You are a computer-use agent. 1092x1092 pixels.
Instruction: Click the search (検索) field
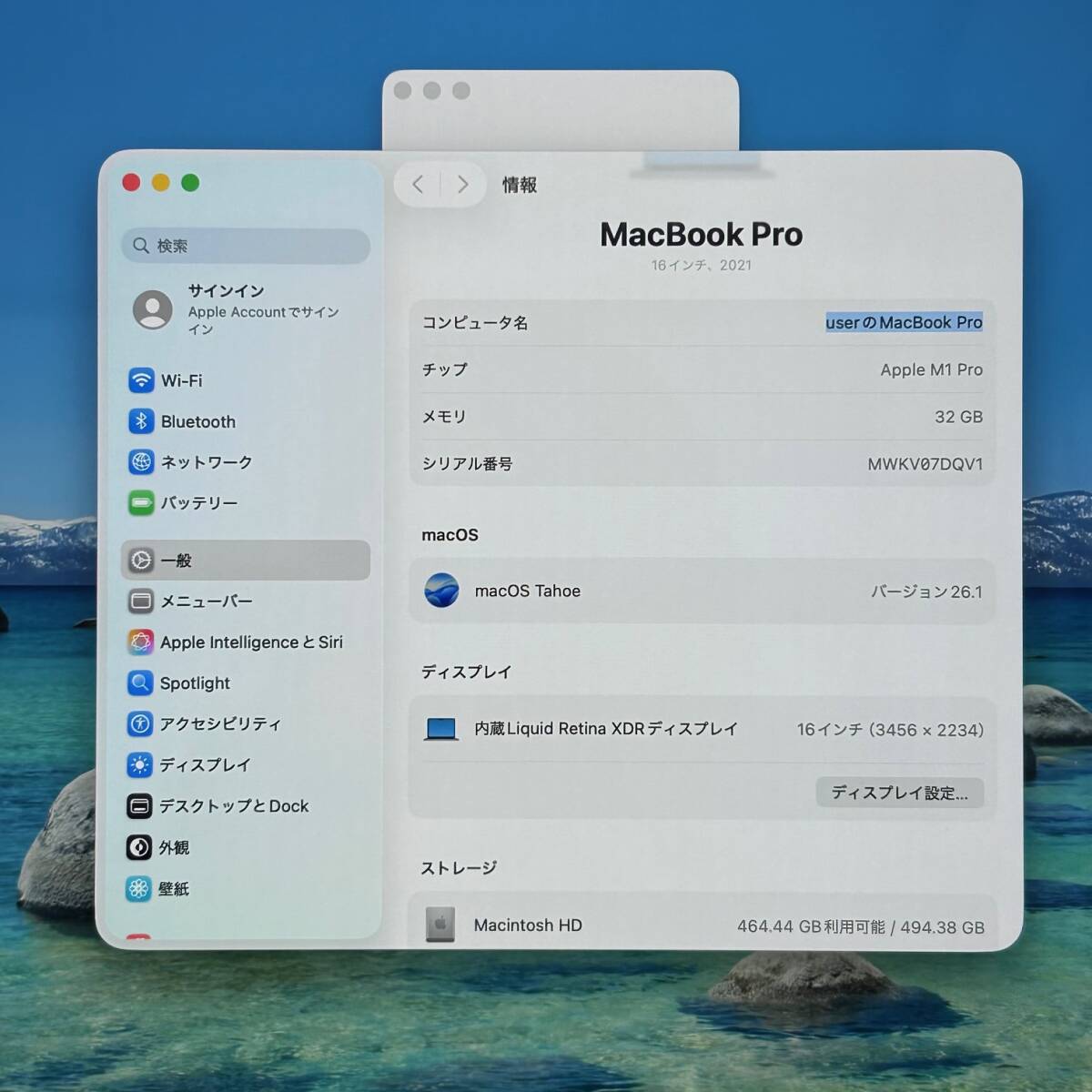(x=246, y=246)
